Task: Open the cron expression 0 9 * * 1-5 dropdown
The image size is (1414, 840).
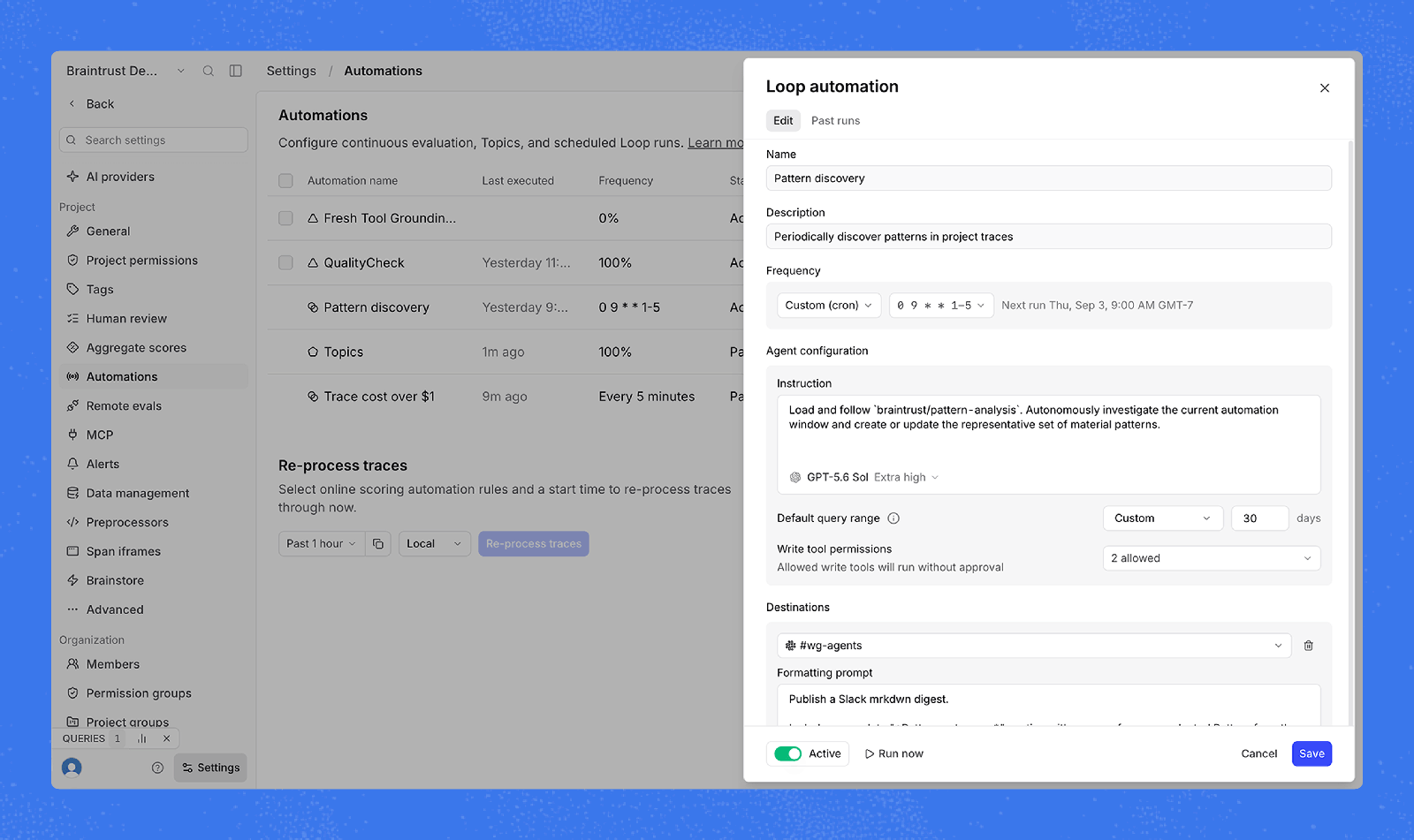Action: pos(941,306)
